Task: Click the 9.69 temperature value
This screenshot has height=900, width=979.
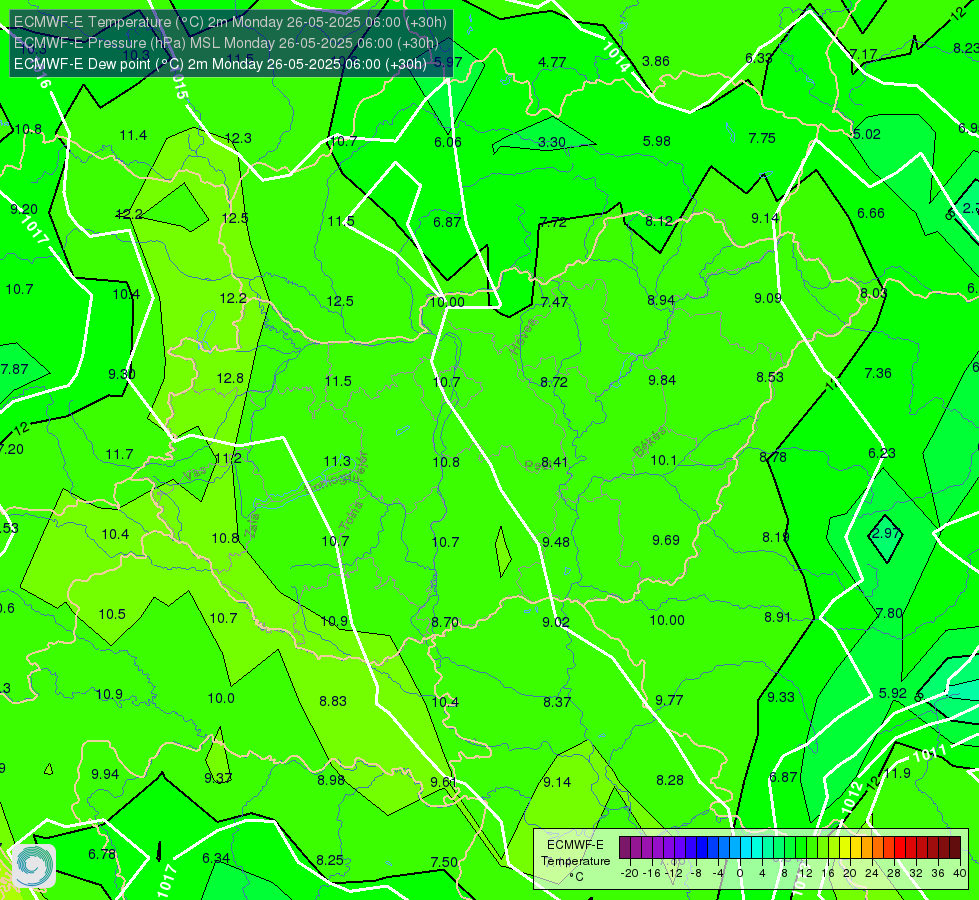Action: 666,540
